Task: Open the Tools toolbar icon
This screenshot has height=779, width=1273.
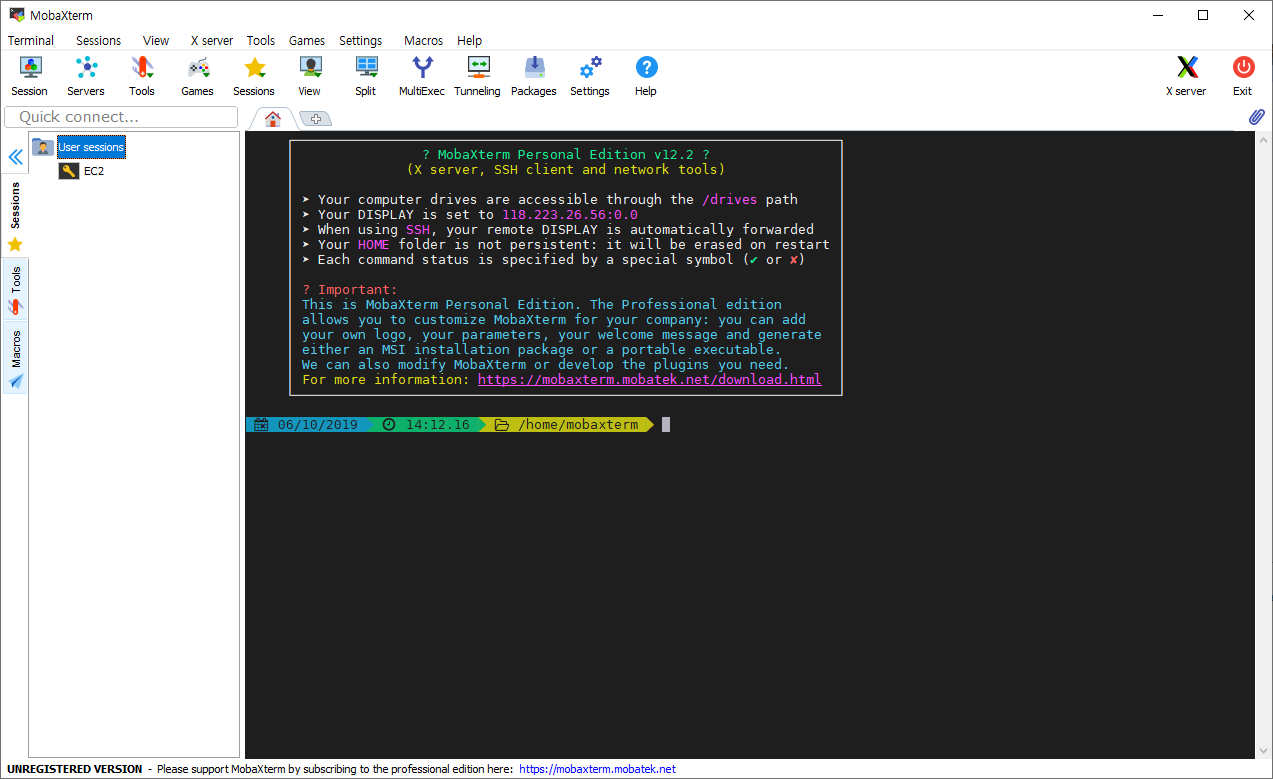Action: pyautogui.click(x=142, y=76)
